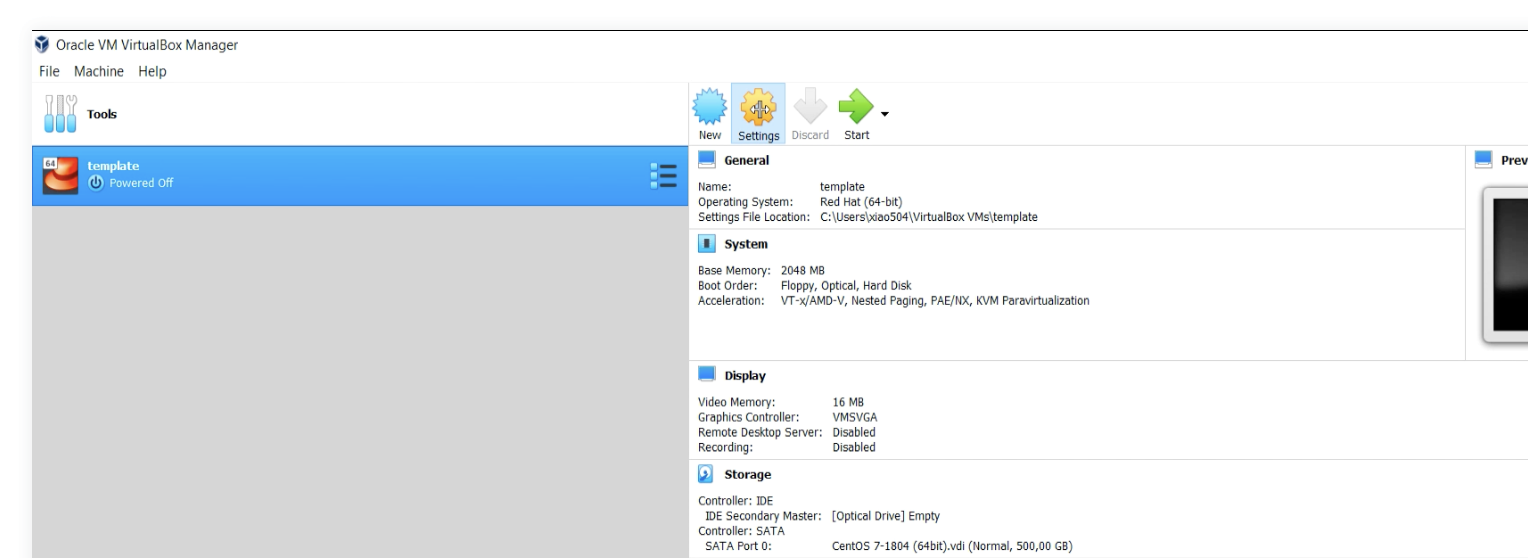
Task: Click the '[Optical Drive] Empty' entry
Action: coord(885,516)
